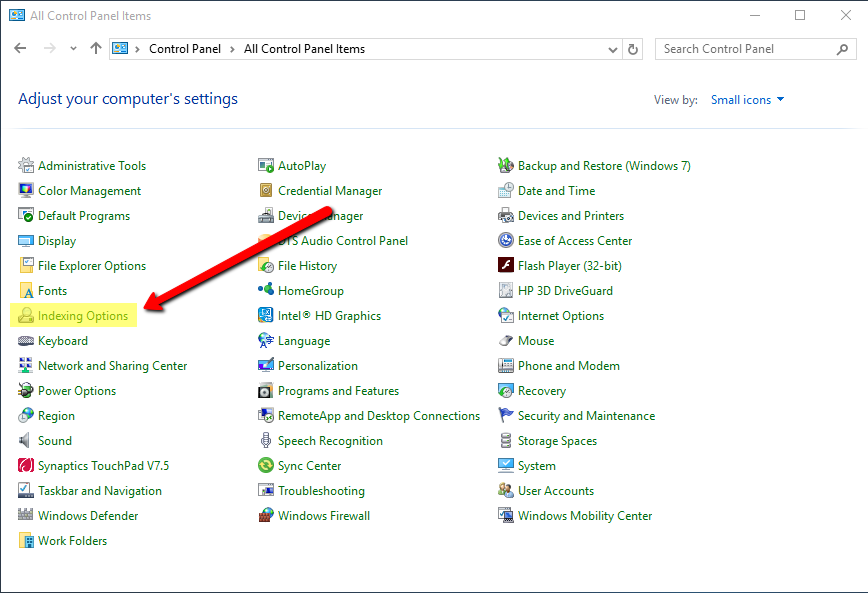Expand the address bar history dropdown
The image size is (868, 593).
point(612,49)
